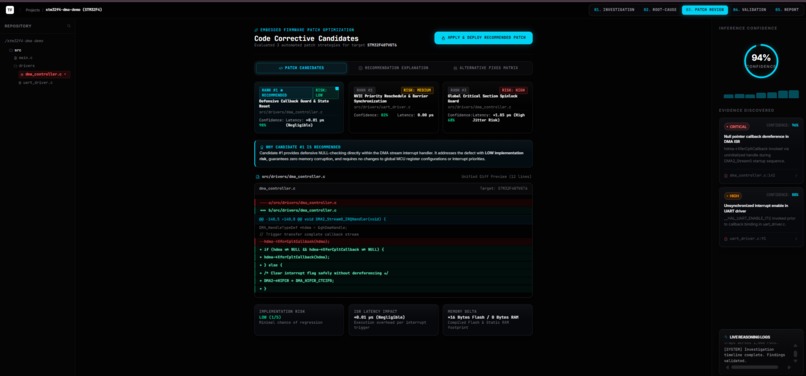
Task: Collapse the drivers folder
Action: [24, 66]
